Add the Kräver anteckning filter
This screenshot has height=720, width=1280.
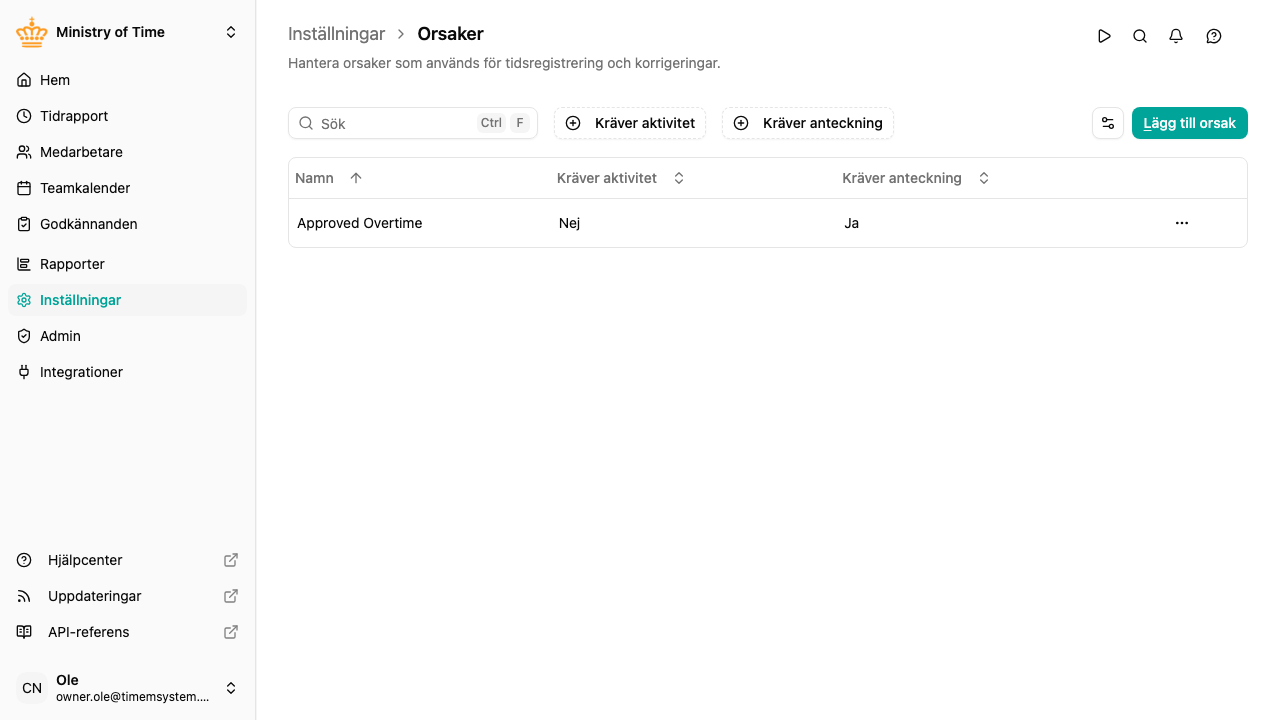[x=808, y=123]
